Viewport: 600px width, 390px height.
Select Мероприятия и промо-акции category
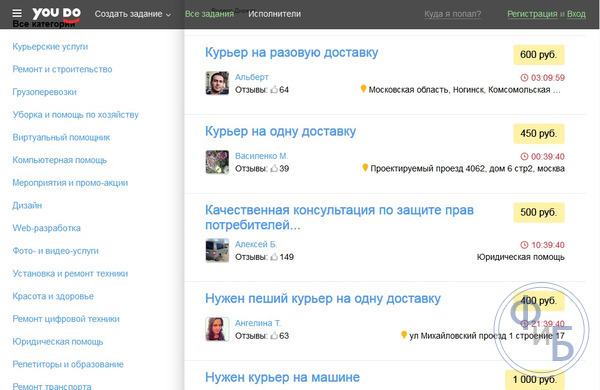[70, 183]
